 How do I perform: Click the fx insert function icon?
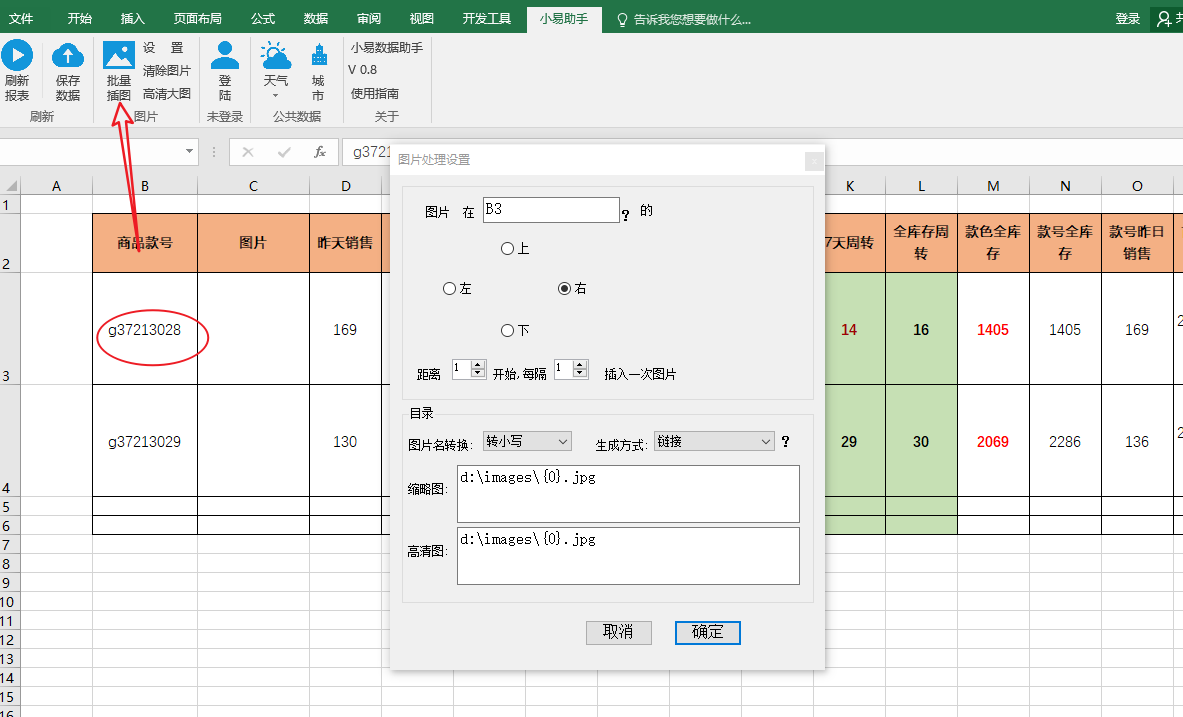click(x=320, y=152)
